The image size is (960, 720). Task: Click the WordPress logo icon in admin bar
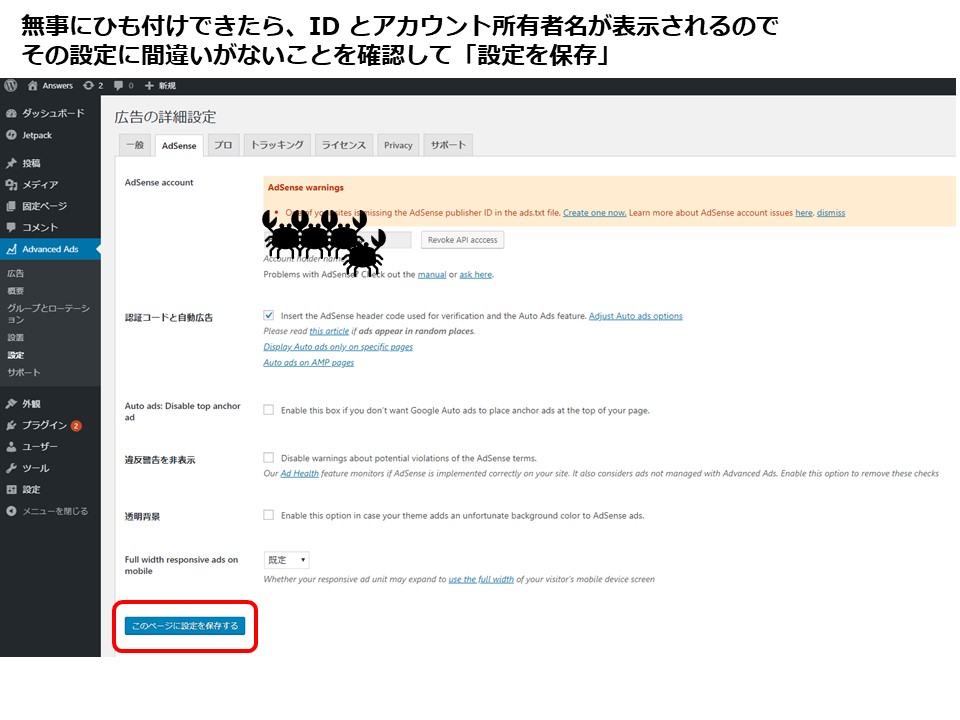(x=10, y=86)
